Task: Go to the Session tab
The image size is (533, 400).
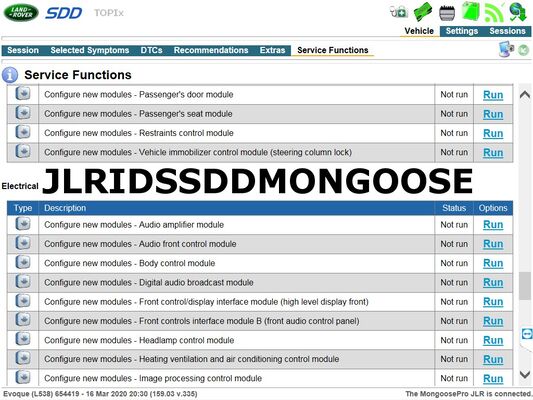Action: tap(23, 50)
